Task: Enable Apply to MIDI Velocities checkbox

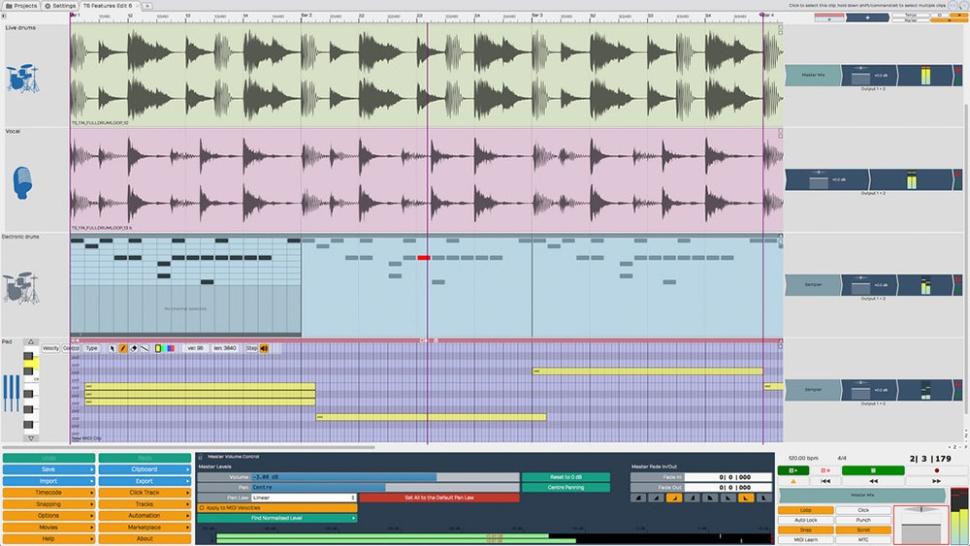Action: 202,508
